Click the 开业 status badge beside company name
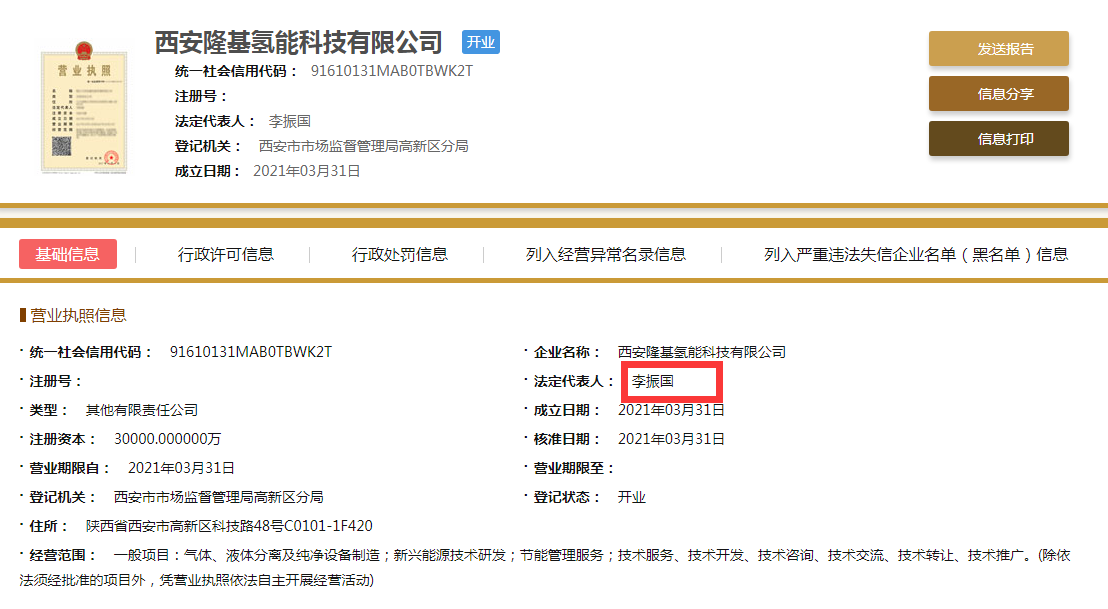This screenshot has height=609, width=1108. pos(481,42)
